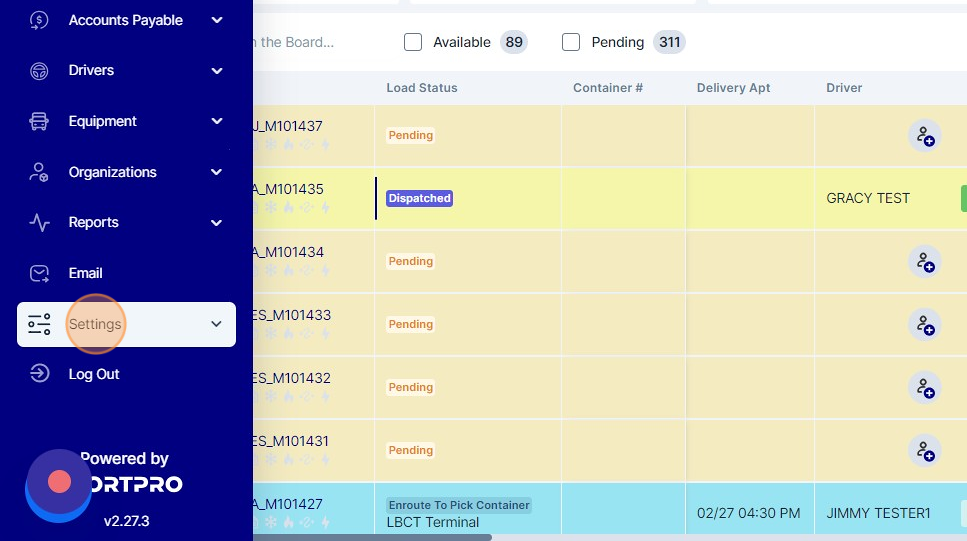Click the Driver column header

pos(844,88)
